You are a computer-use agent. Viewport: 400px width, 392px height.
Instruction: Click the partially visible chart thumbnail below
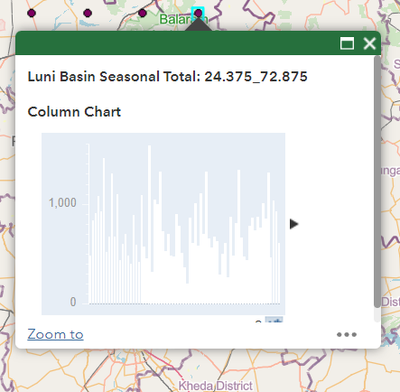[x=274, y=319]
